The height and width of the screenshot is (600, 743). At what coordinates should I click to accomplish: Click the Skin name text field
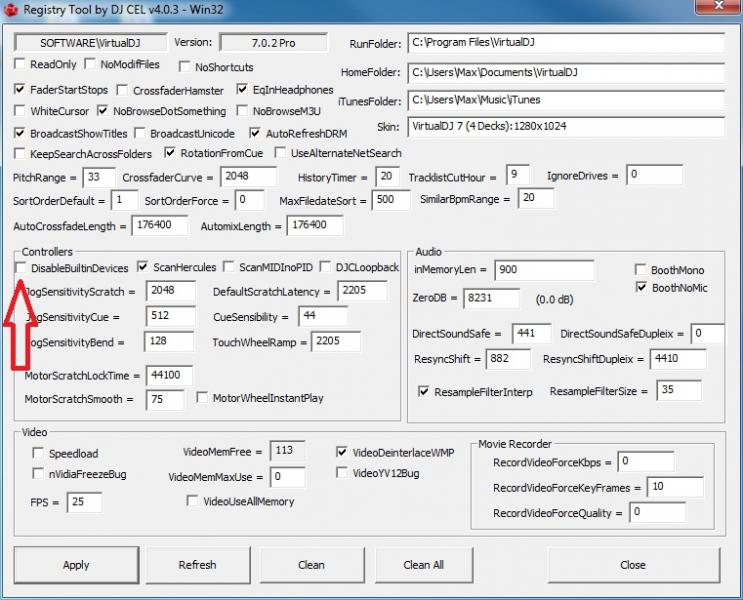pos(566,127)
